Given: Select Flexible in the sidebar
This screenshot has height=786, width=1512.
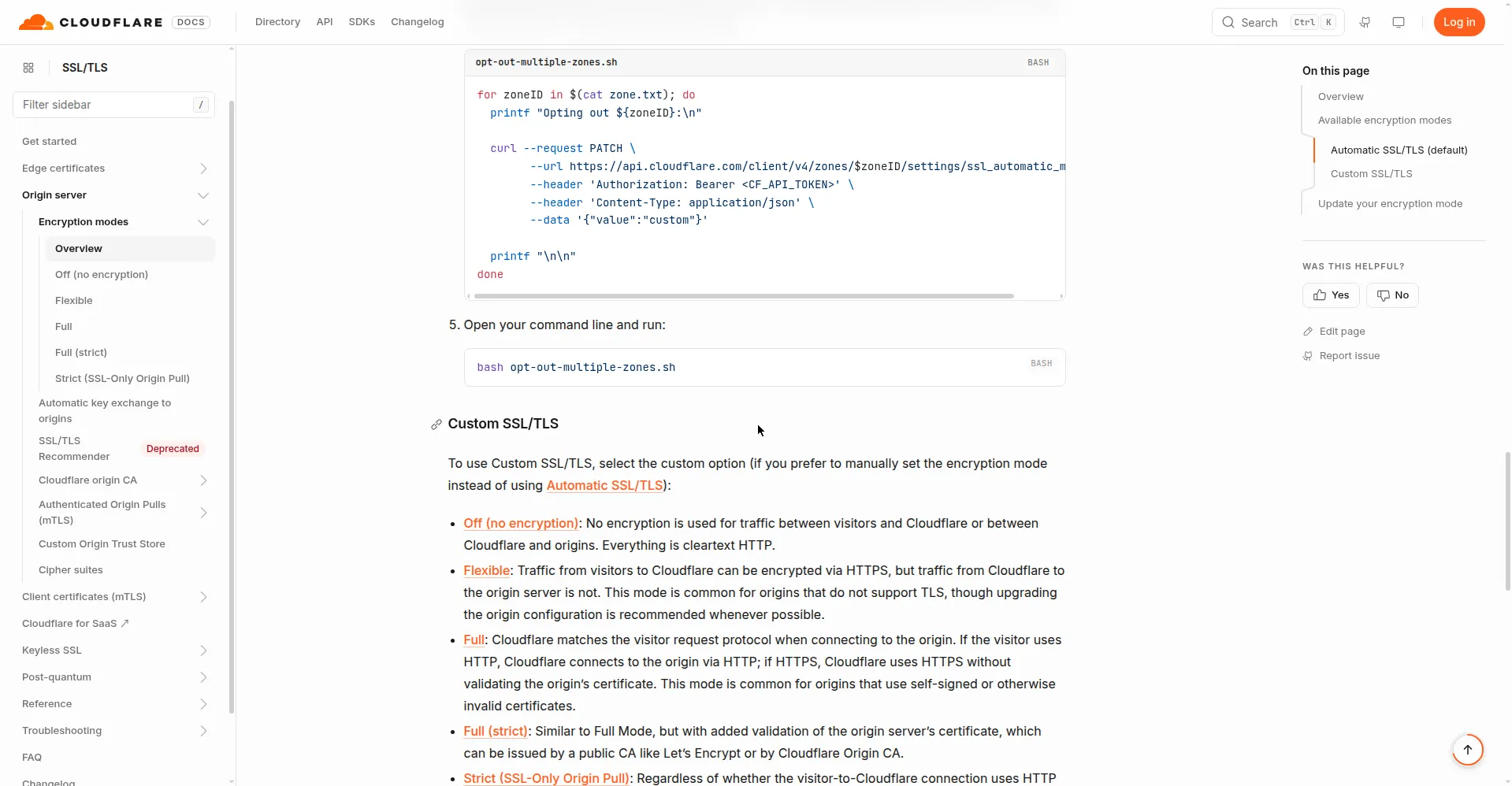Looking at the screenshot, I should click(74, 301).
